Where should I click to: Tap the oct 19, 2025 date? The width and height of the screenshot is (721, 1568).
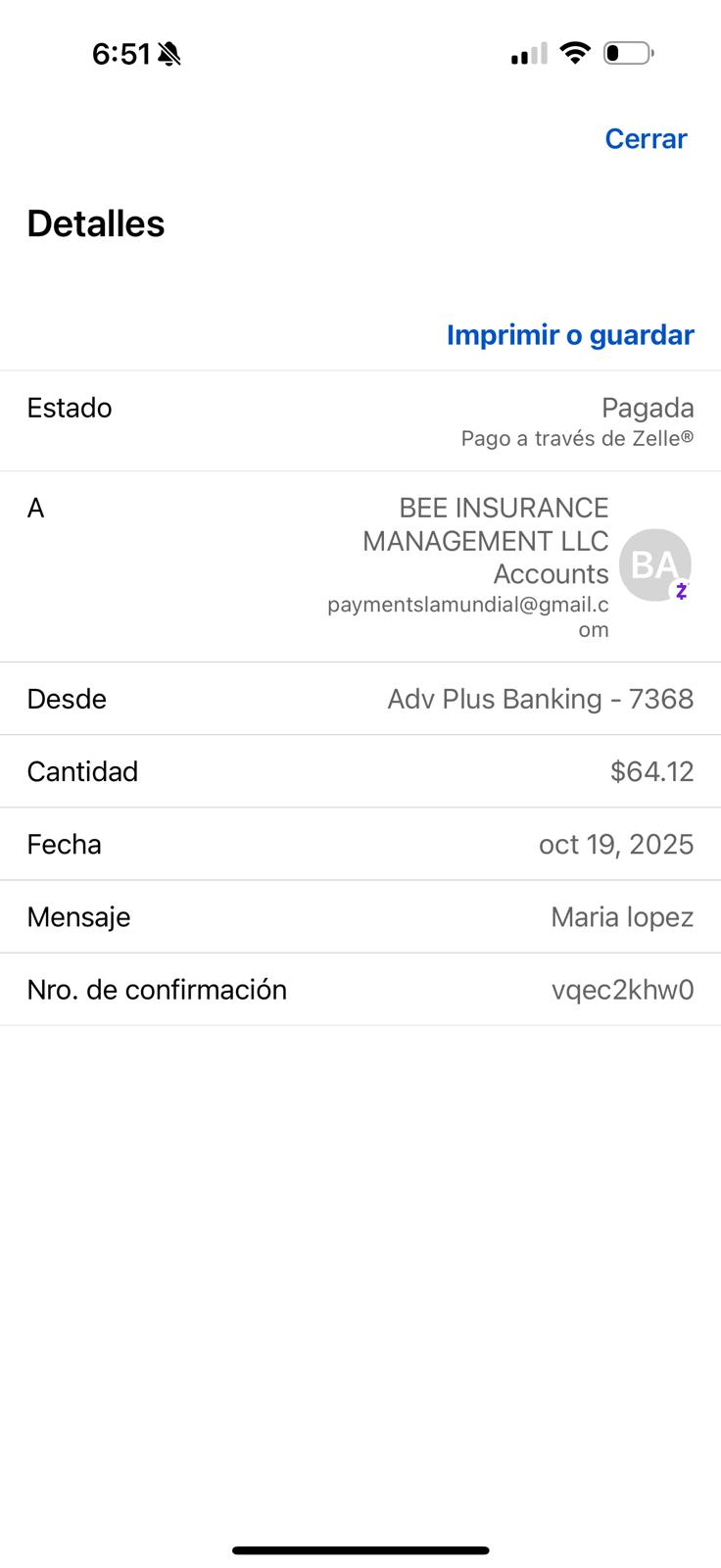pos(615,844)
